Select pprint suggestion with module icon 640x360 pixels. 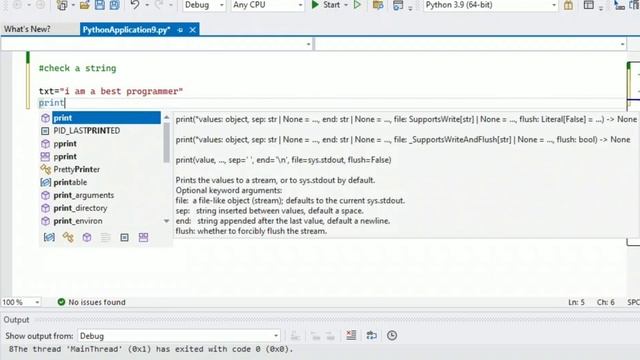(x=65, y=156)
